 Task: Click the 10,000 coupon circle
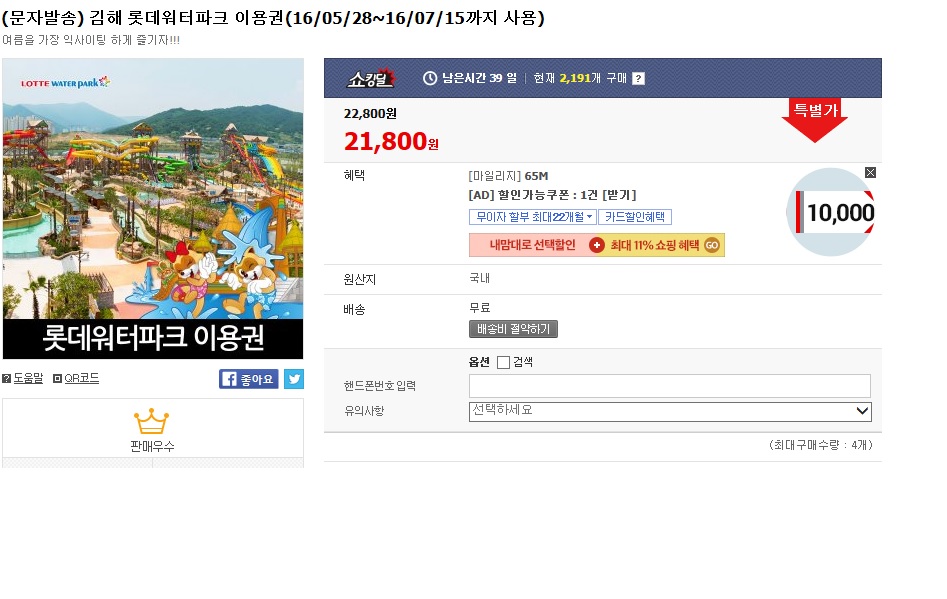(832, 212)
